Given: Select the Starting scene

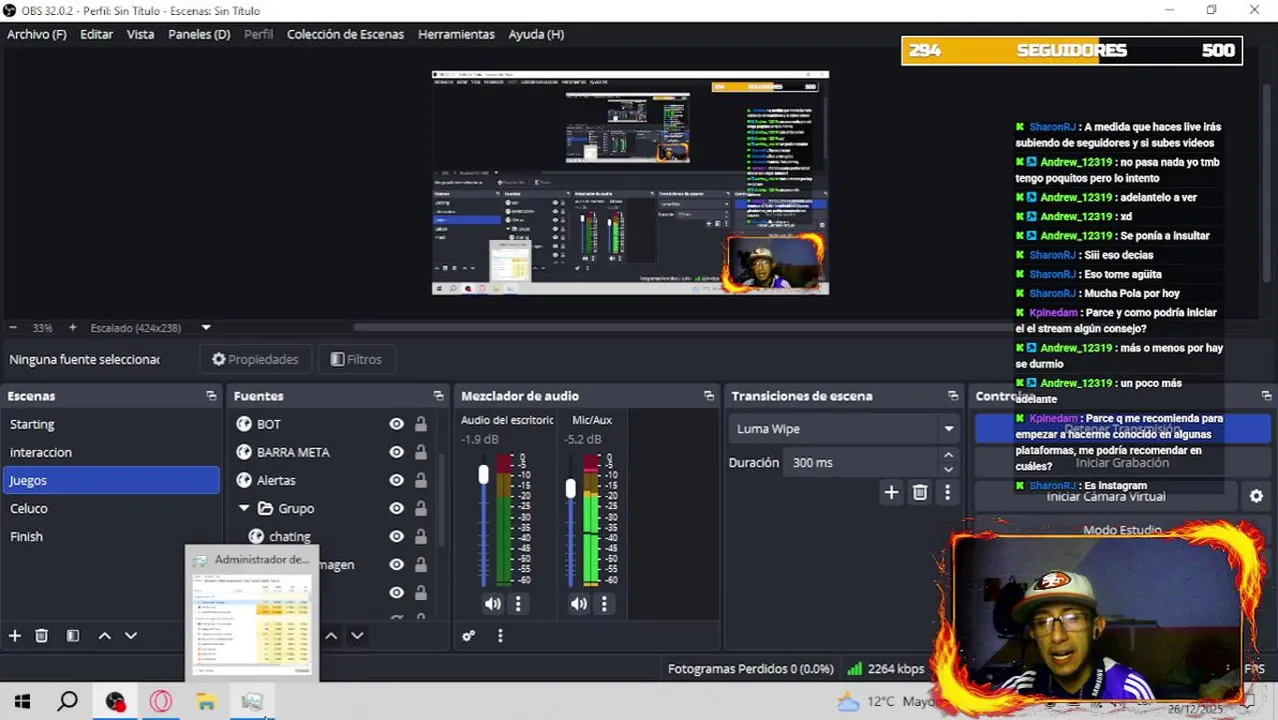Looking at the screenshot, I should [x=111, y=424].
